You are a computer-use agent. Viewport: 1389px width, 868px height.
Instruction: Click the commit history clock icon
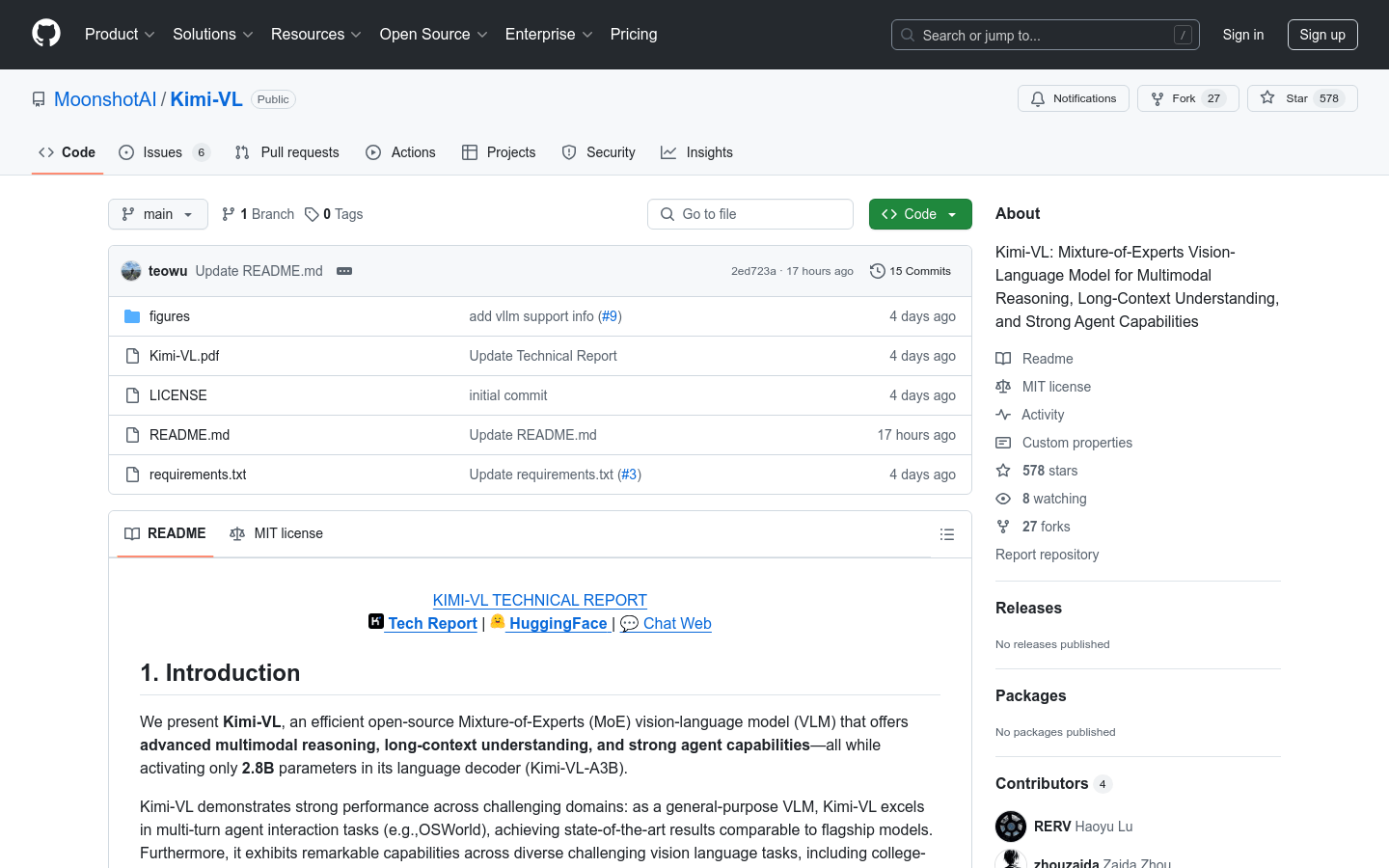pyautogui.click(x=877, y=271)
